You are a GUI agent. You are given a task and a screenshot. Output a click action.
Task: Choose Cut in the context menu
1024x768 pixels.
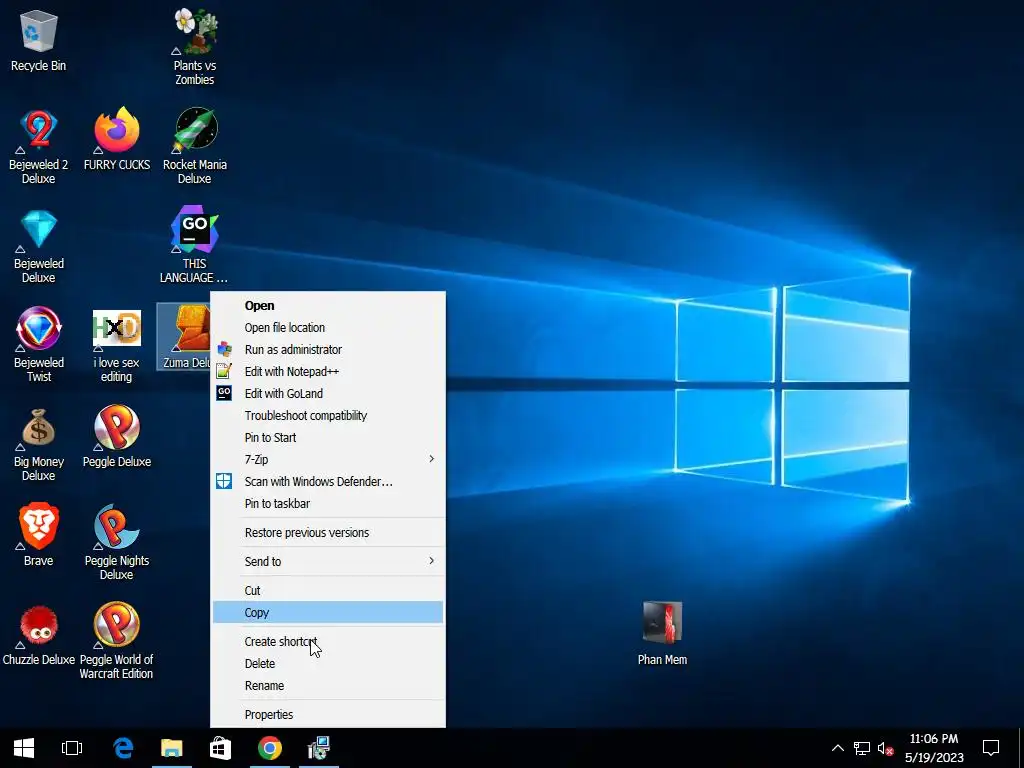[328, 590]
